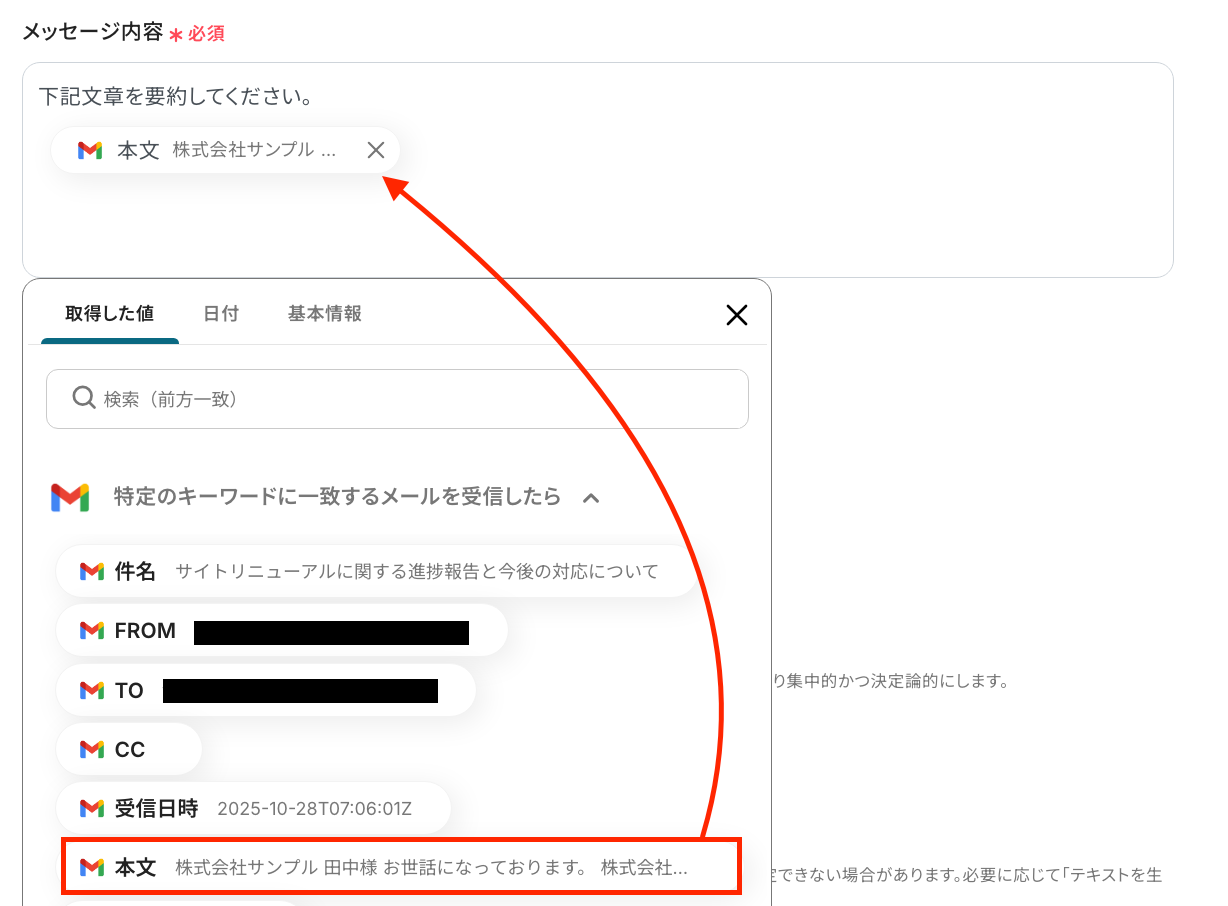Select the 受信日時 value chip
Screen dimensions: 1228x906
(253, 808)
